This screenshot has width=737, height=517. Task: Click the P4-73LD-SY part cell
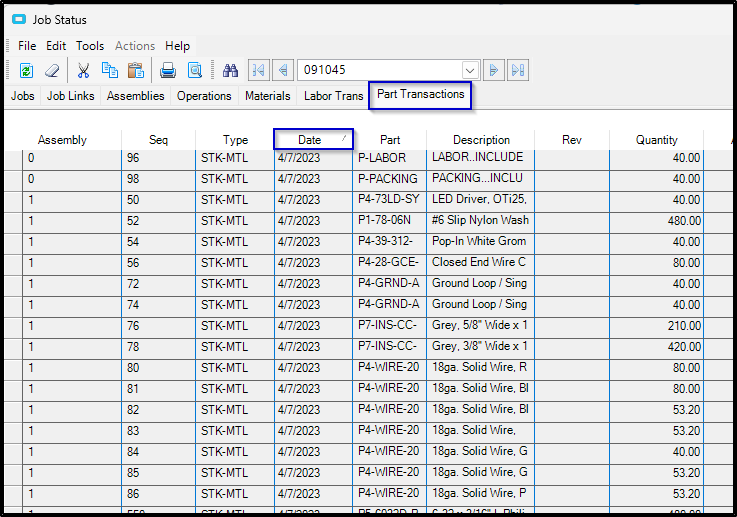tap(390, 200)
